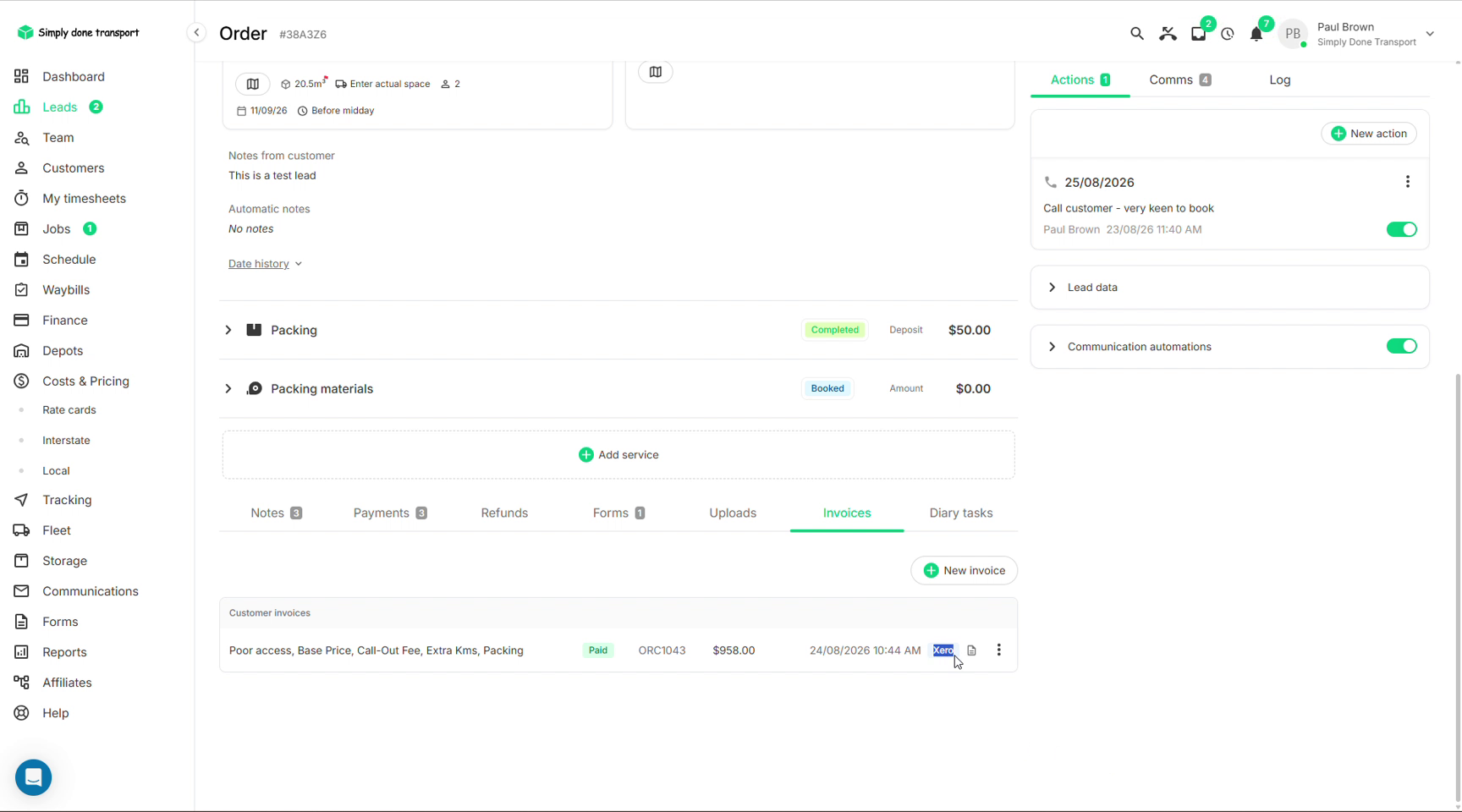This screenshot has width=1462, height=812.
Task: Expand the Lead data section
Action: tap(1052, 288)
